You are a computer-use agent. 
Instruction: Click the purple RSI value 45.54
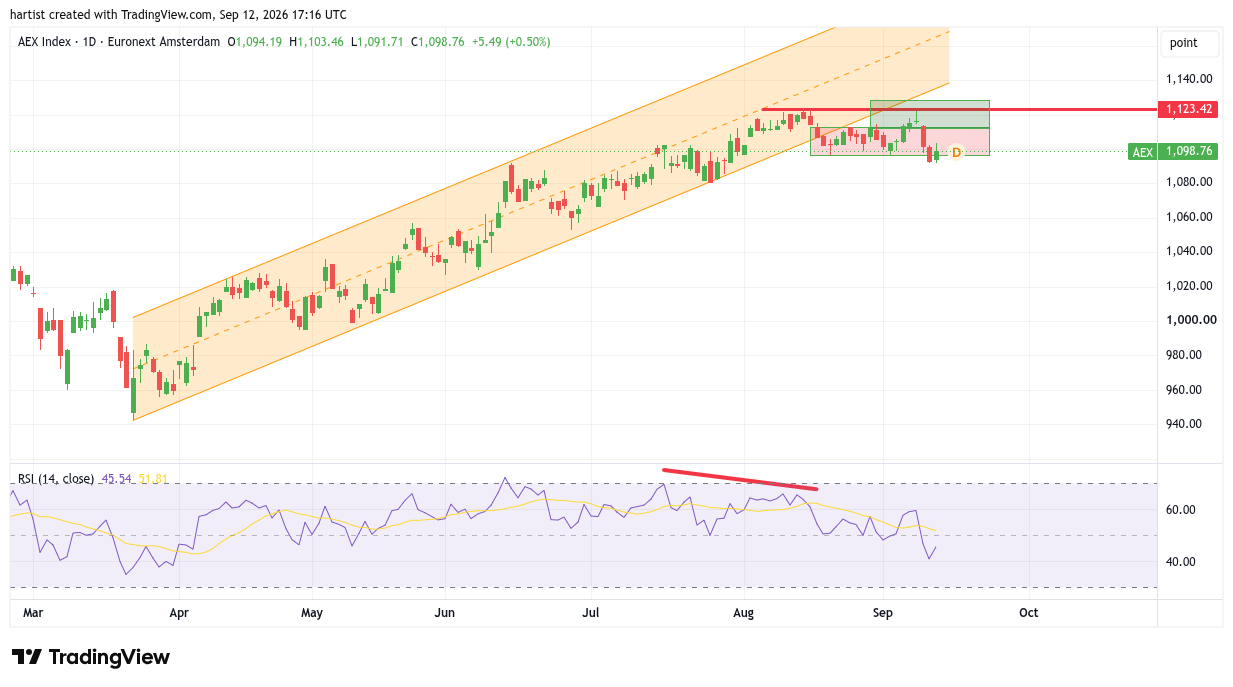[115, 479]
